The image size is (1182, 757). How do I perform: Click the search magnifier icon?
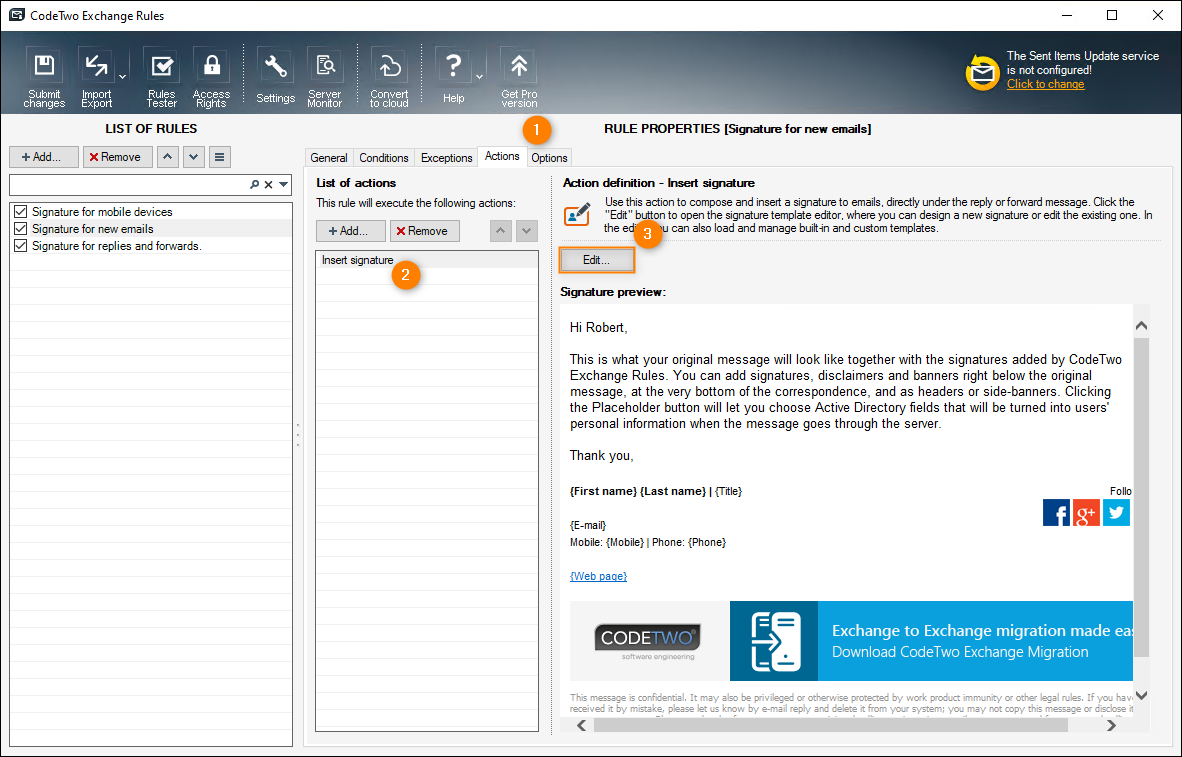pyautogui.click(x=255, y=184)
